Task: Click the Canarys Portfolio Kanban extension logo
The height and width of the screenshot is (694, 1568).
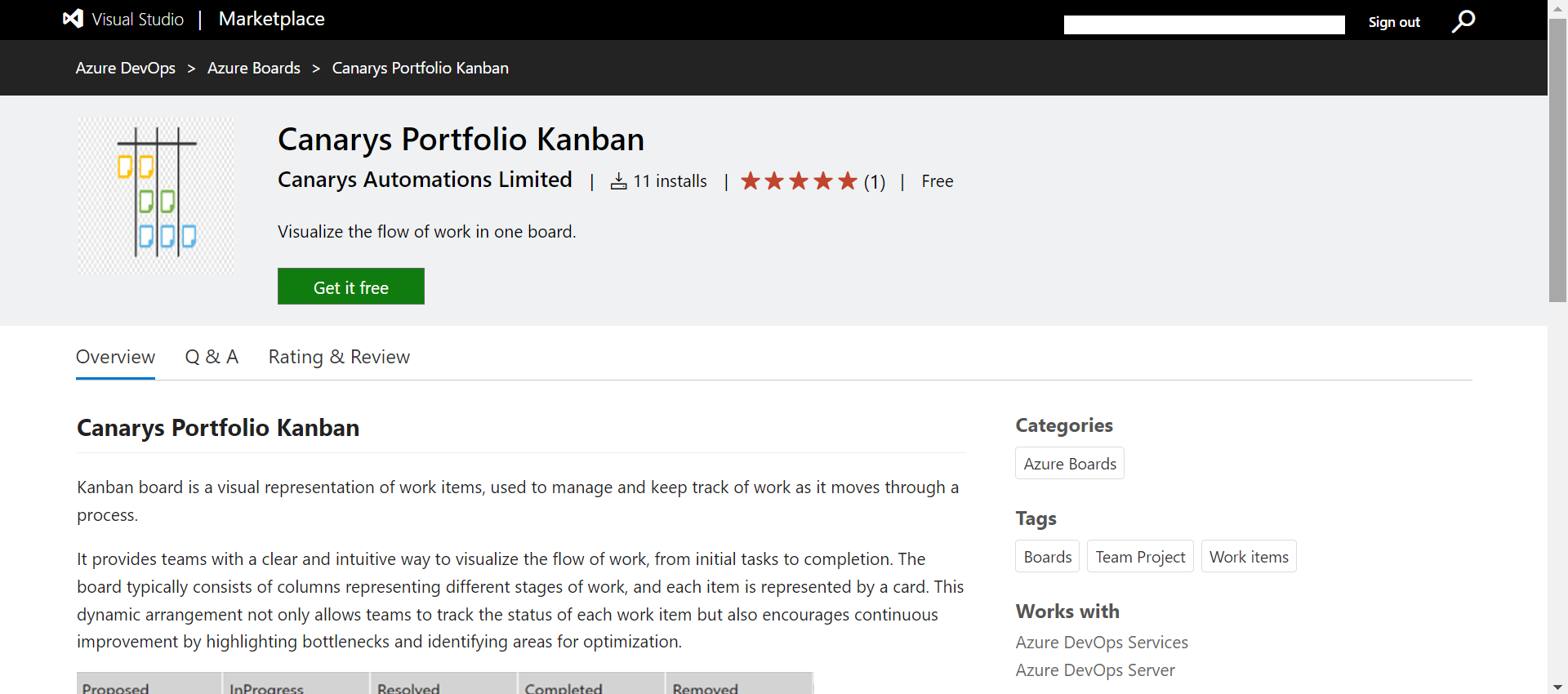Action: point(156,195)
